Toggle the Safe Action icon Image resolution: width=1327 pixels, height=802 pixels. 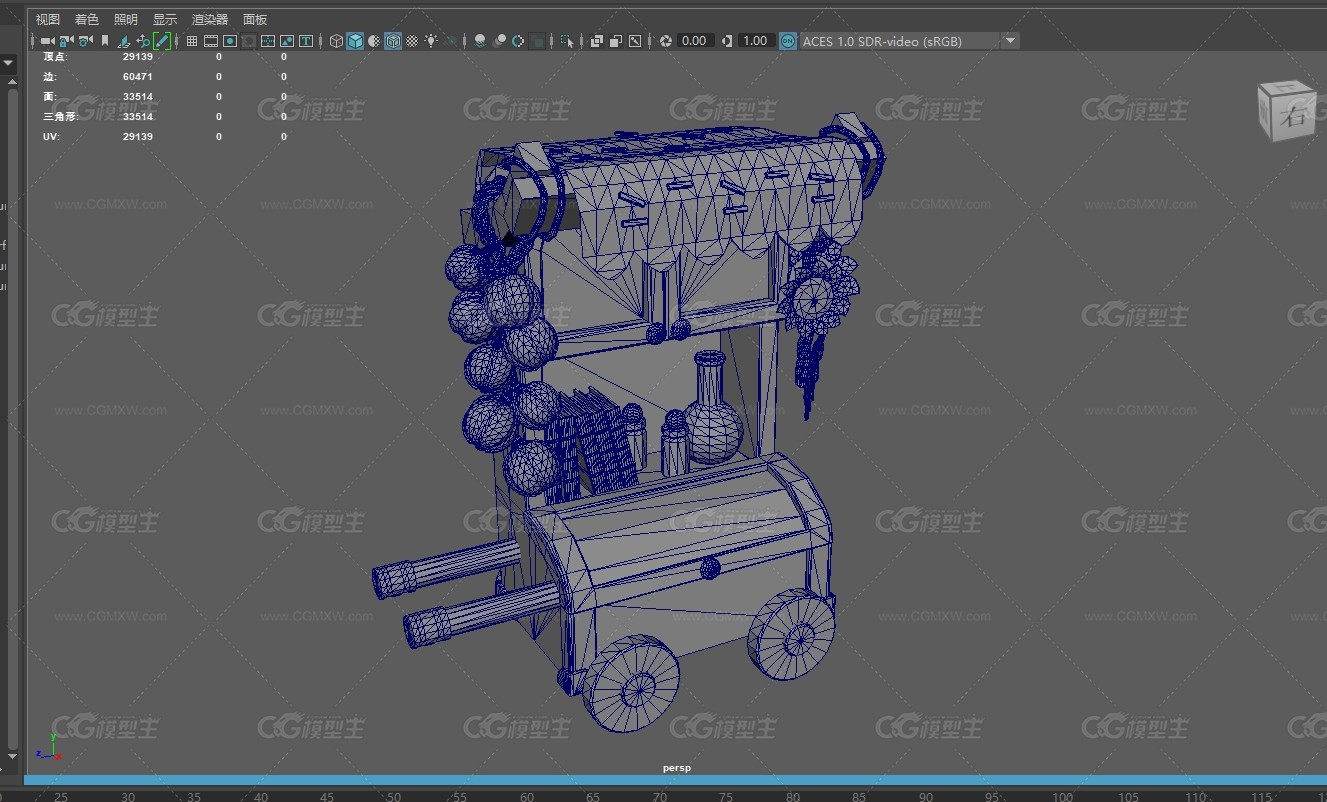click(287, 41)
